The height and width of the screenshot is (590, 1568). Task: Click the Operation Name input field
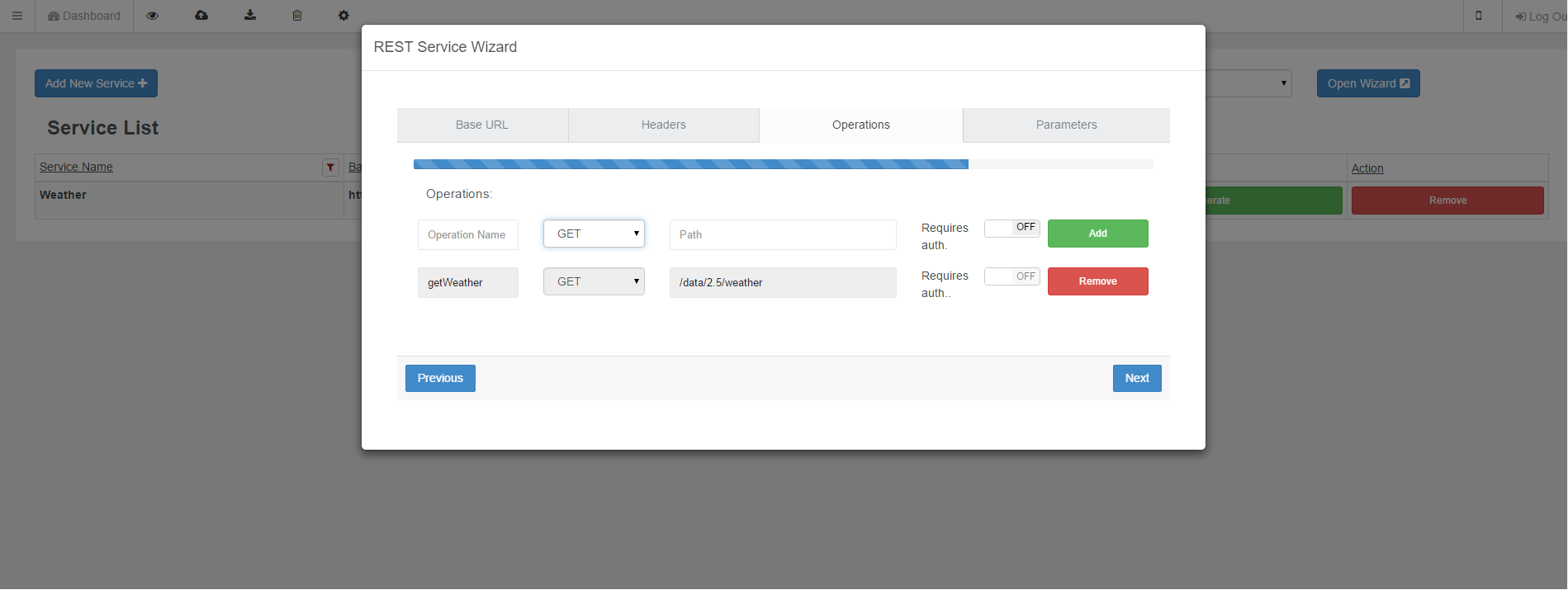click(x=467, y=234)
